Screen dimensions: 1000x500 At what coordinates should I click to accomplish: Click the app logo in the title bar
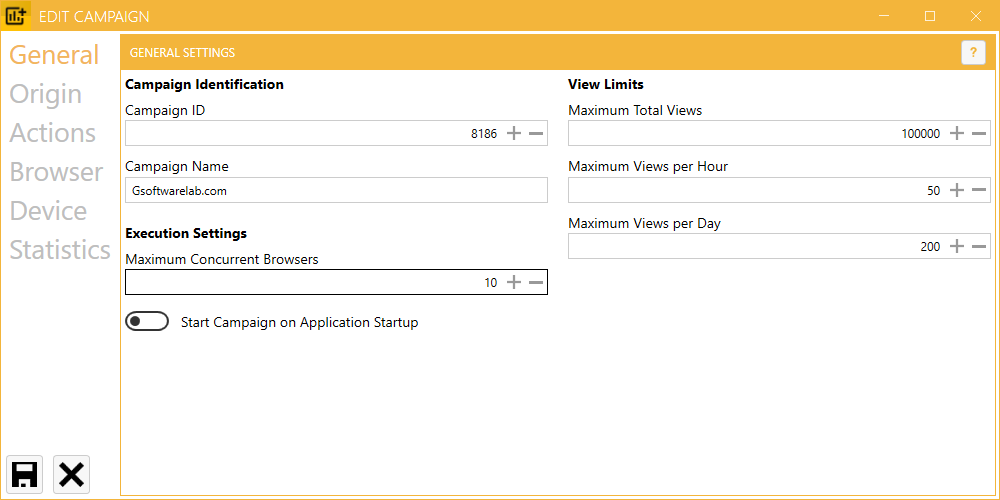pyautogui.click(x=16, y=16)
